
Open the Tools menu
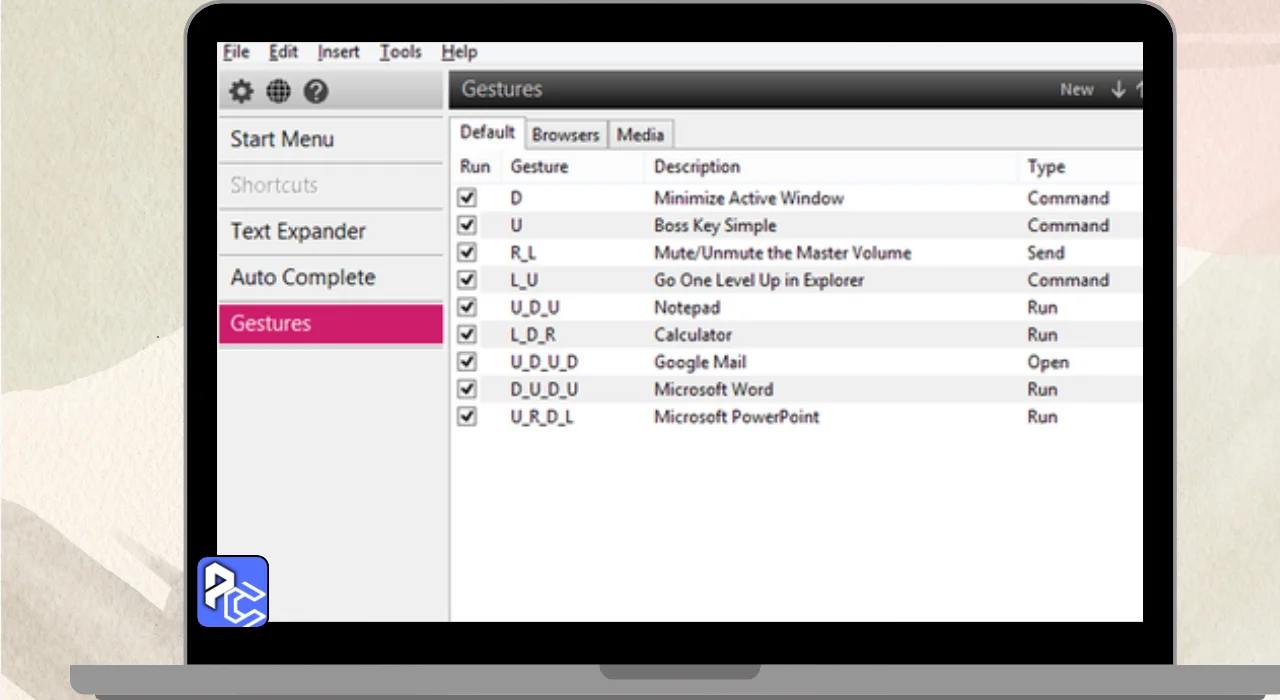pyautogui.click(x=400, y=52)
